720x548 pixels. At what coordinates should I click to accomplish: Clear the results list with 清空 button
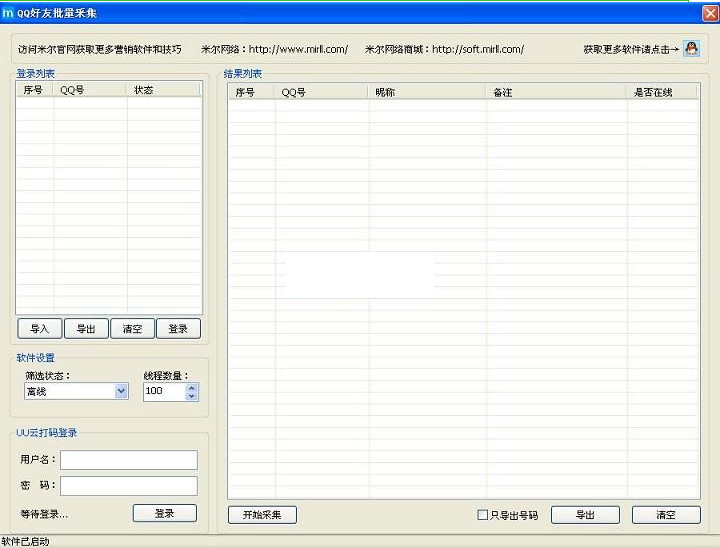666,515
